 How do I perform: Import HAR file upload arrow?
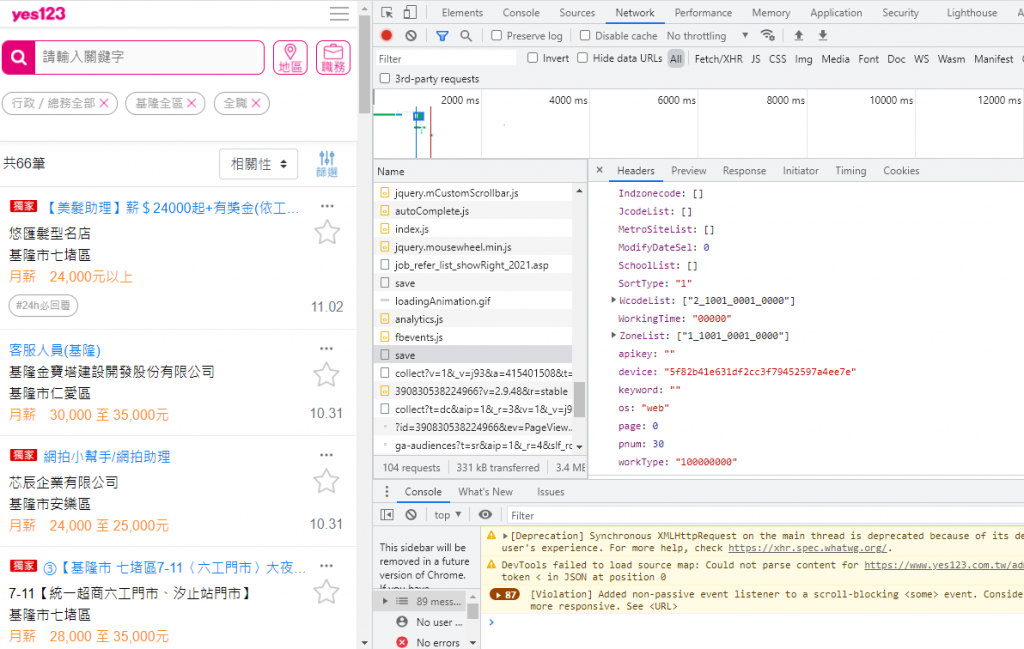tap(798, 35)
